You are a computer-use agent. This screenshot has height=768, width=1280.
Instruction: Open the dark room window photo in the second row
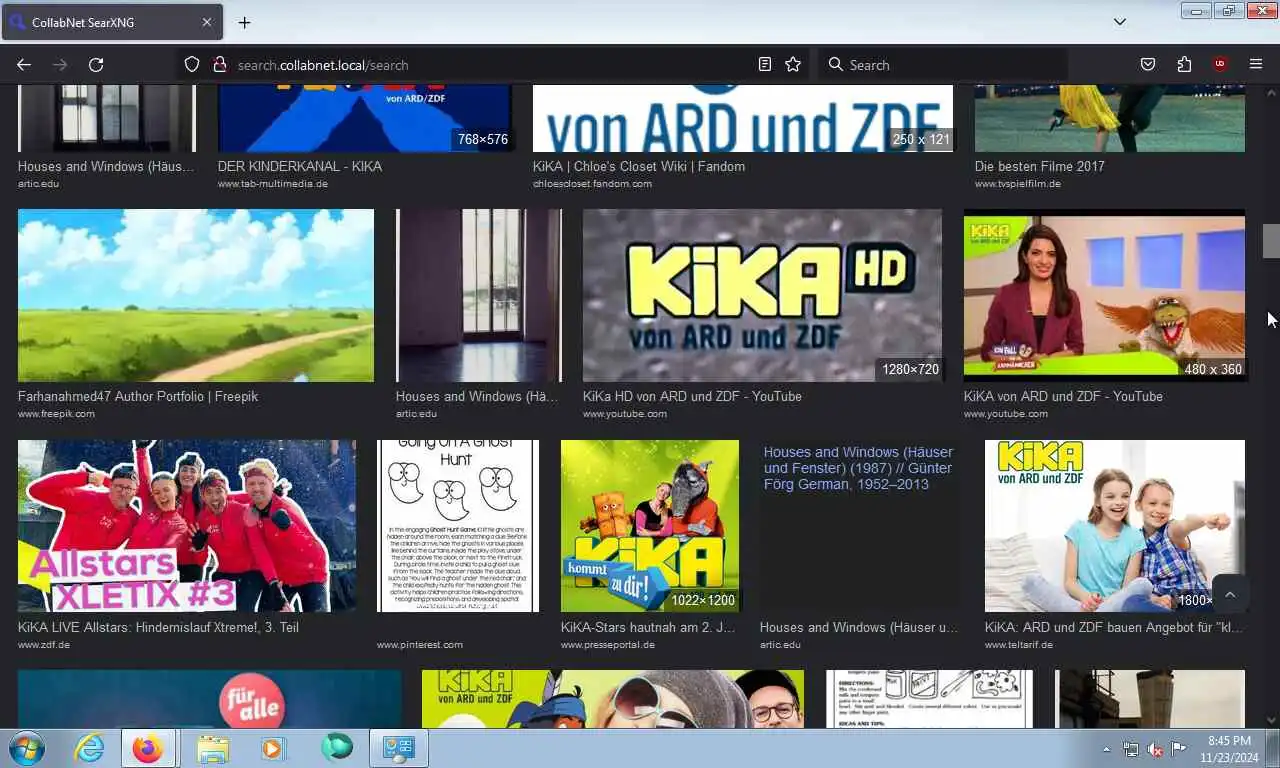479,295
